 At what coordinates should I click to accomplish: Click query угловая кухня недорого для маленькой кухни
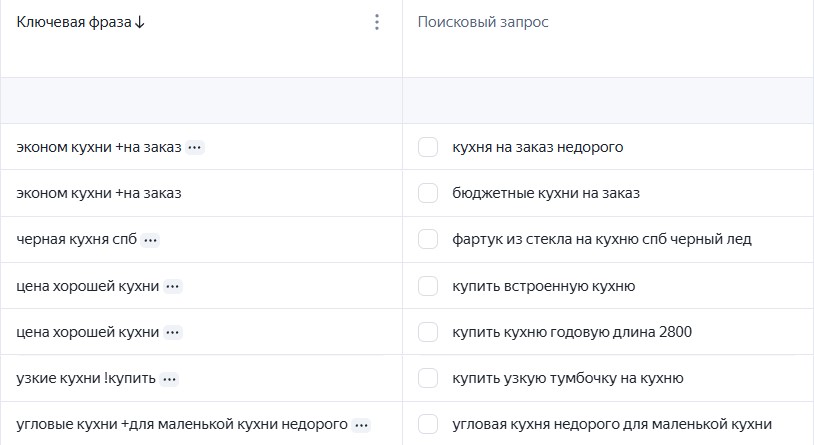click(x=612, y=424)
